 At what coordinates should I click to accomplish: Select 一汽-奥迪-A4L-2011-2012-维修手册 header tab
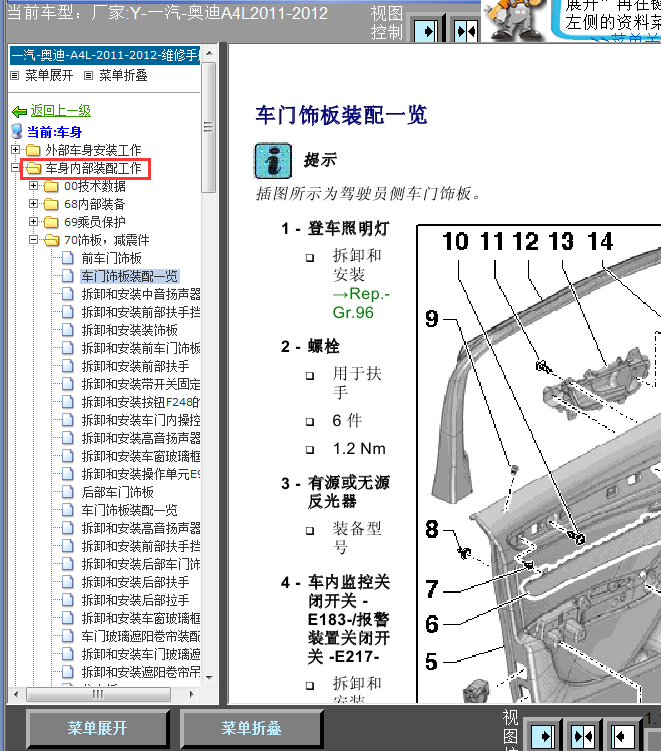105,56
